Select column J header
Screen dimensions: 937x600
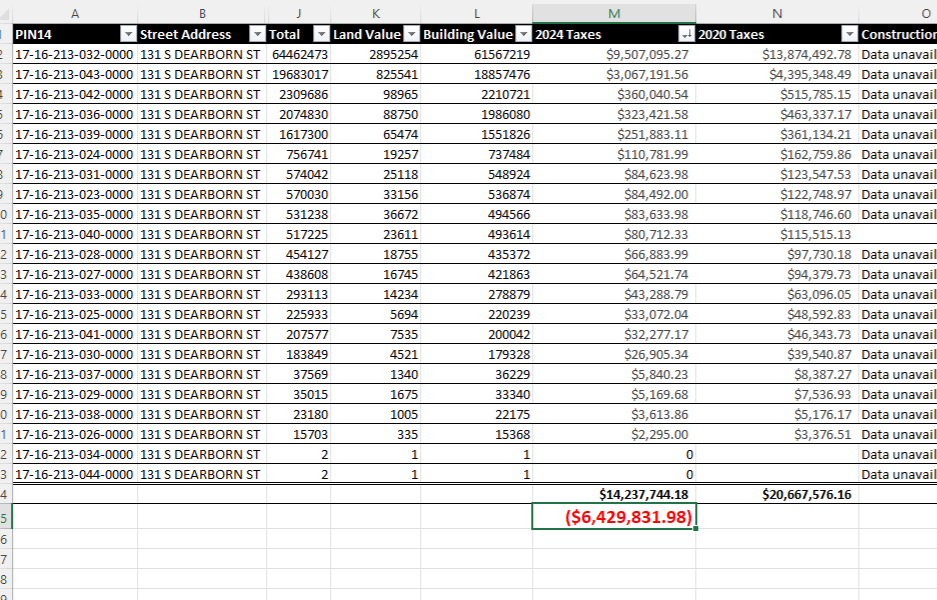[x=298, y=13]
